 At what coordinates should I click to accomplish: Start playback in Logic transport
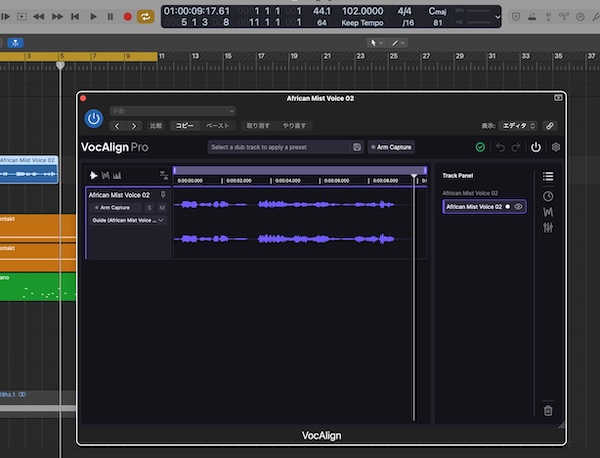(93, 16)
